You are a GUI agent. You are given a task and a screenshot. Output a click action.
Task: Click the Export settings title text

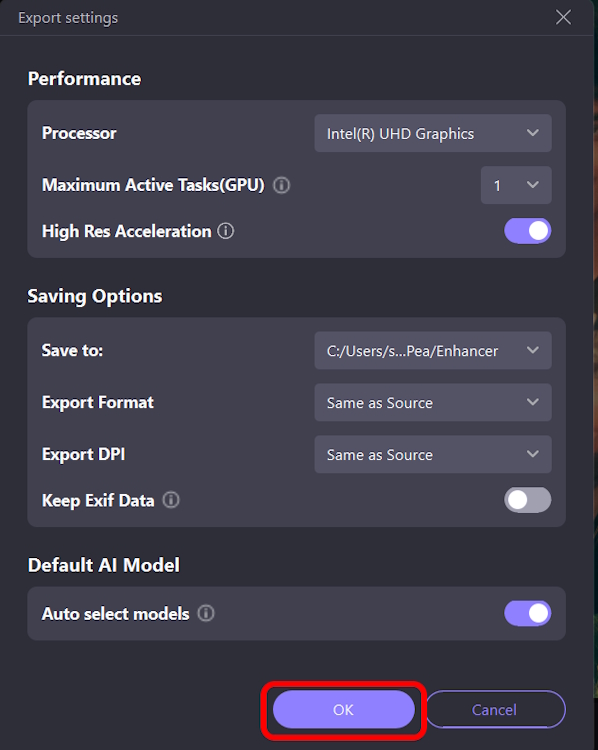tap(68, 18)
